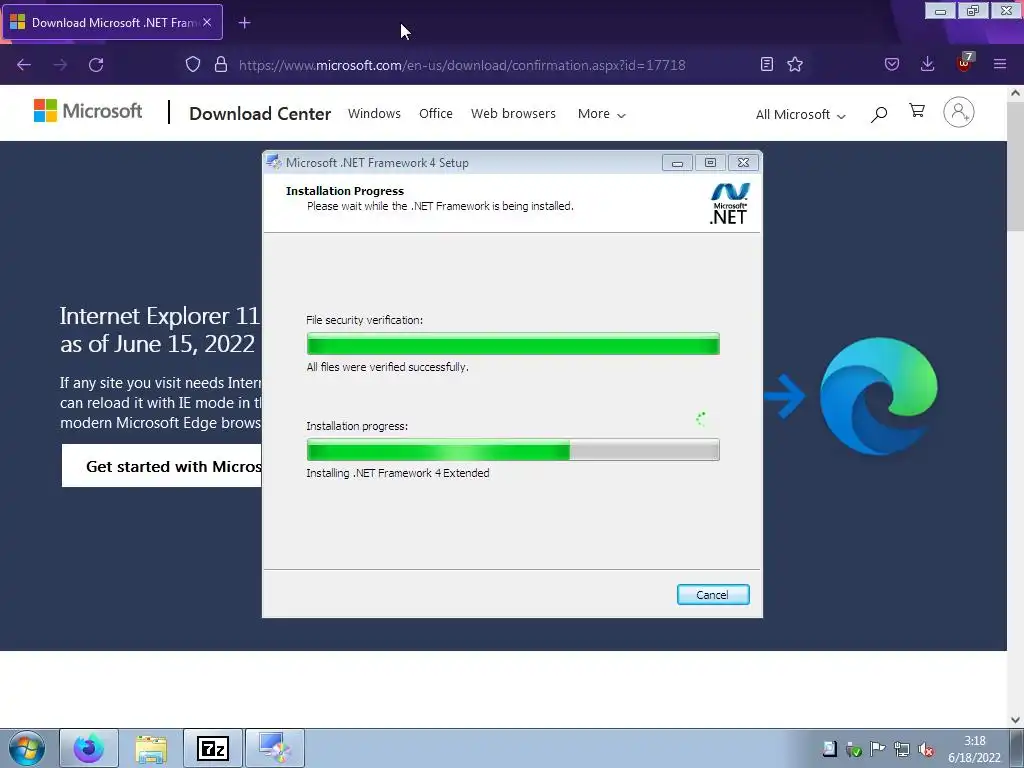Minimize the .NET Framework 4 Setup window
Viewport: 1024px width, 768px height.
(677, 163)
